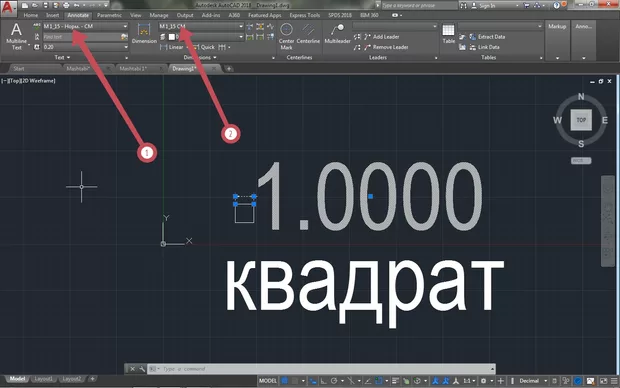620x388 pixels.
Task: Toggle ortho mode in status bar
Action: [323, 381]
